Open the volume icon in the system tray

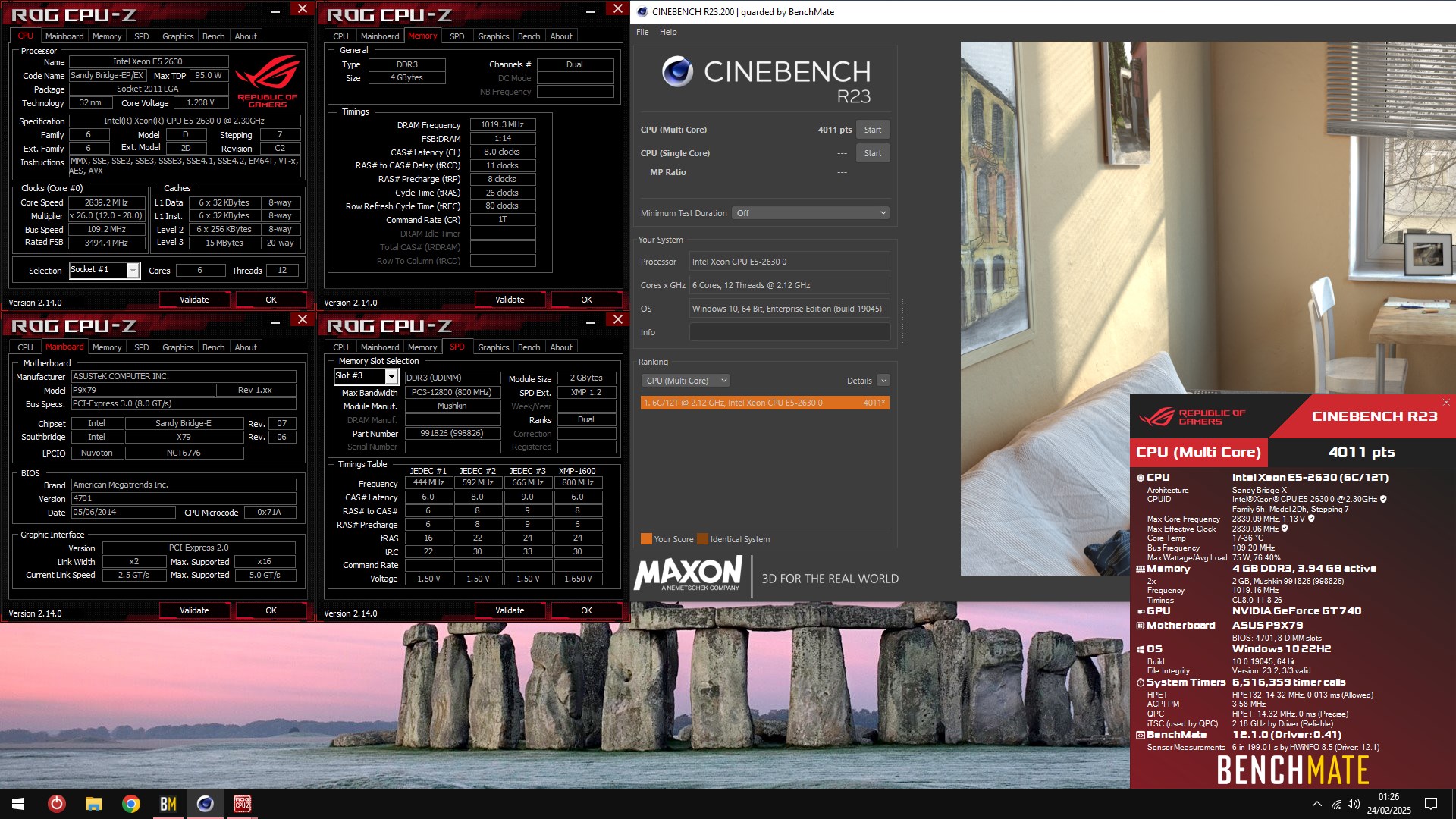pos(1354,804)
